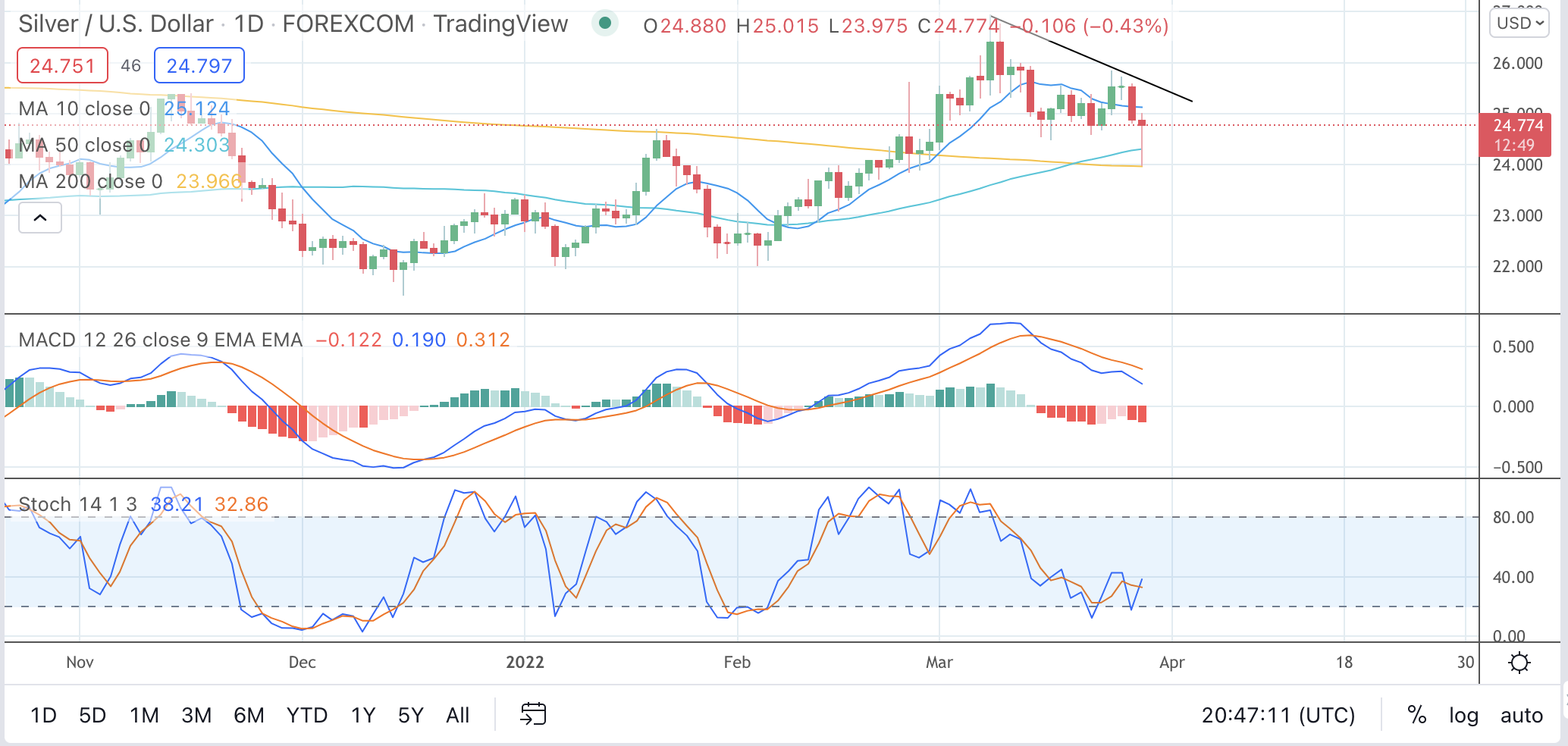The image size is (1568, 746).
Task: Select the 1M time range
Action: click(x=144, y=715)
